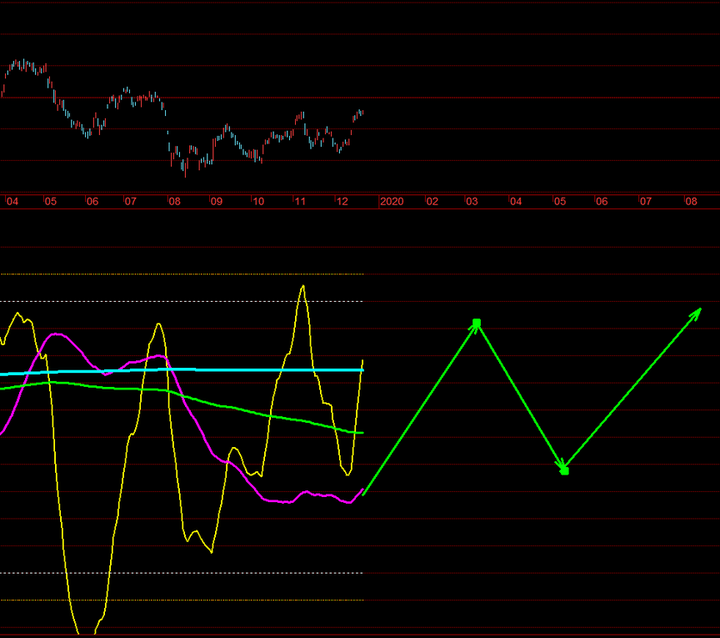The height and width of the screenshot is (638, 720).
Task: Select the 09 month label on axis
Action: [216, 202]
